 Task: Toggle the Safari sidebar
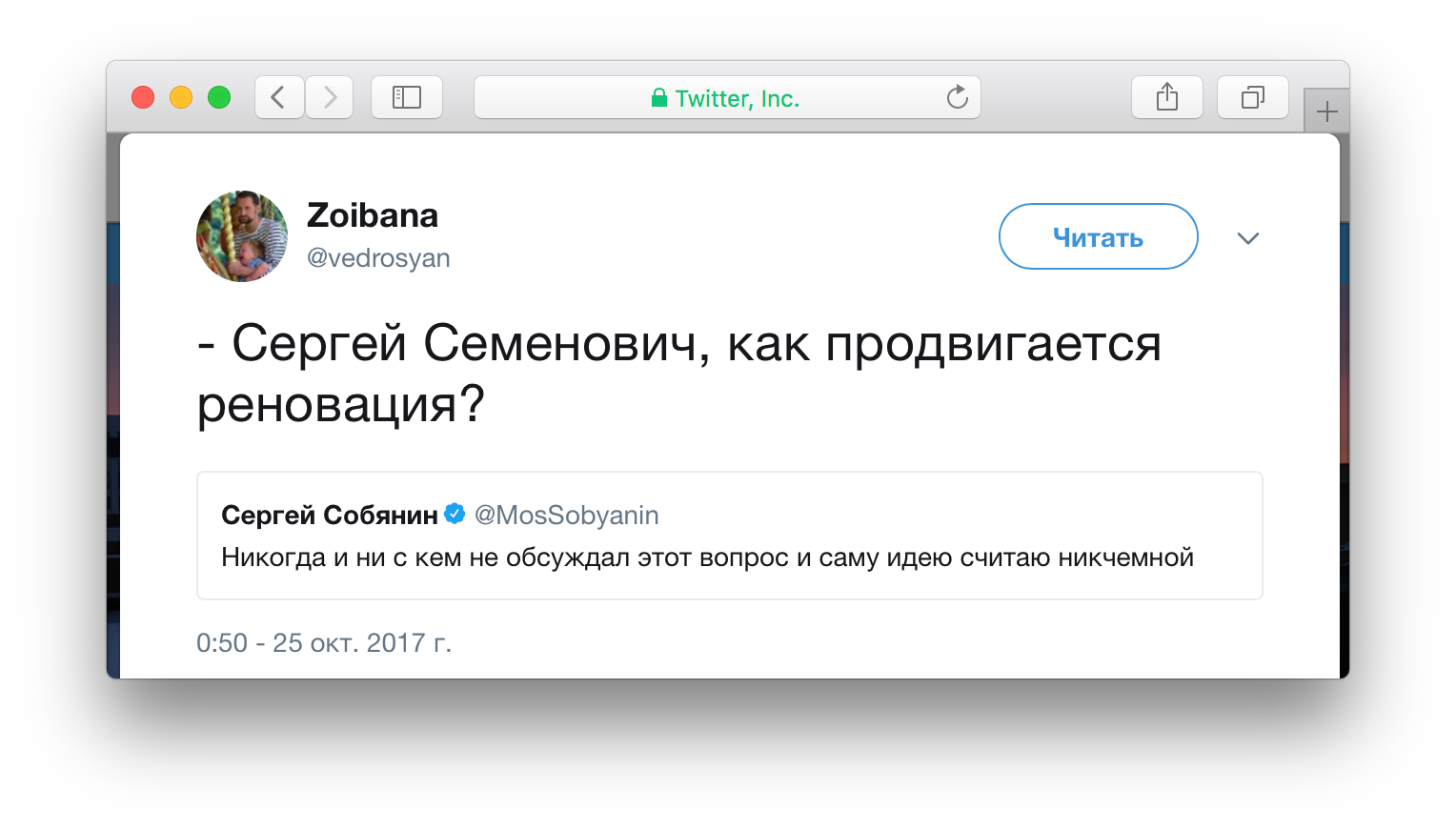[407, 97]
